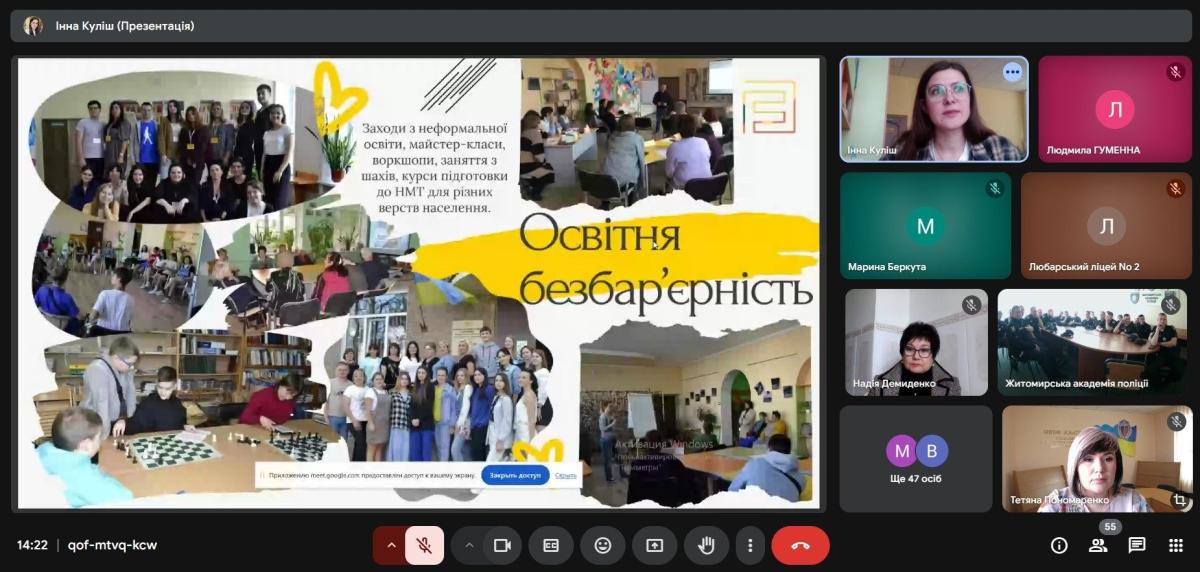The width and height of the screenshot is (1200, 572).
Task: Click muted mic icon on Марина Беркута tile
Action: click(x=994, y=188)
